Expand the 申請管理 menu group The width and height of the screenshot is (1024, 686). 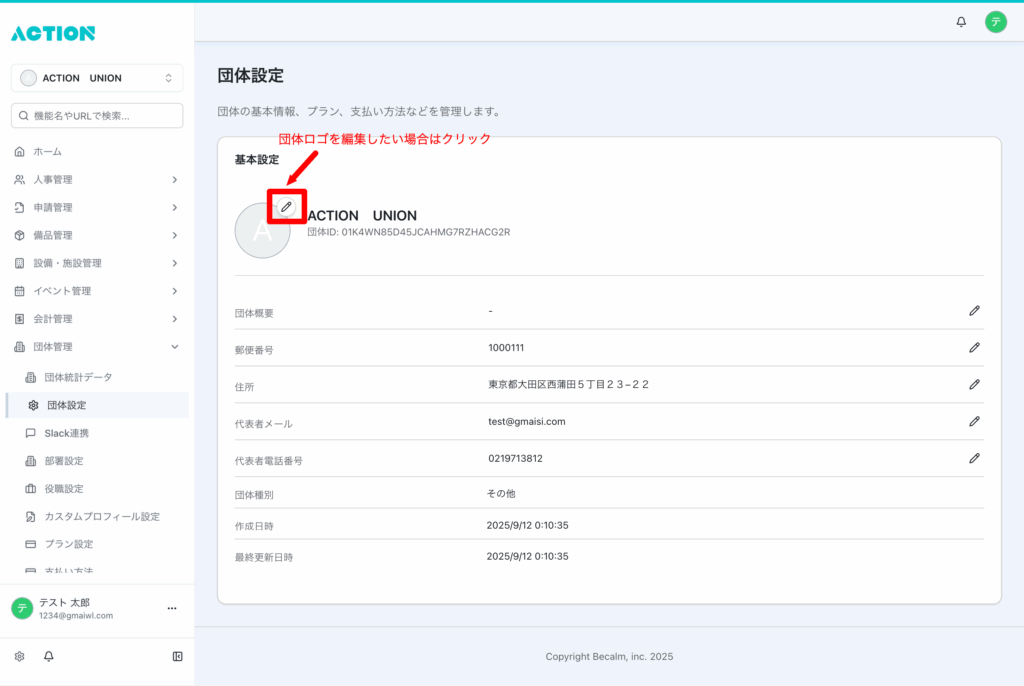tap(97, 208)
